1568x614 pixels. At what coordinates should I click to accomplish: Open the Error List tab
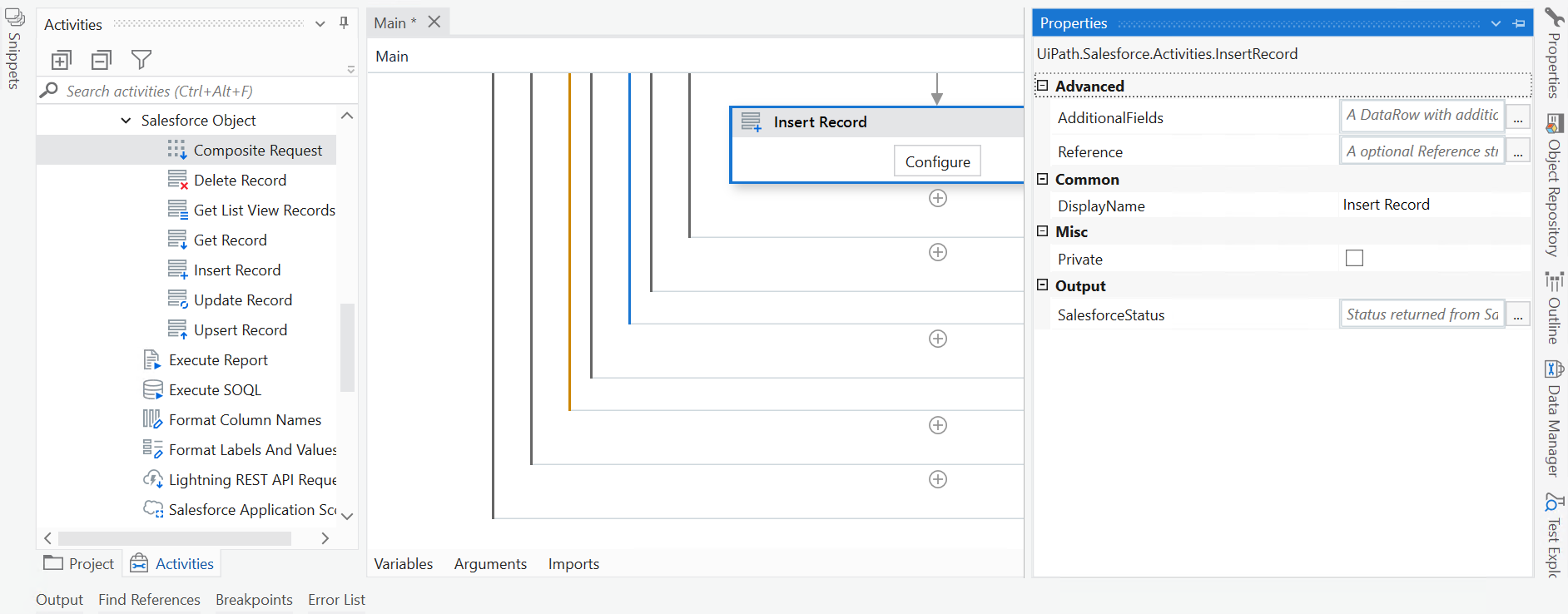click(336, 599)
